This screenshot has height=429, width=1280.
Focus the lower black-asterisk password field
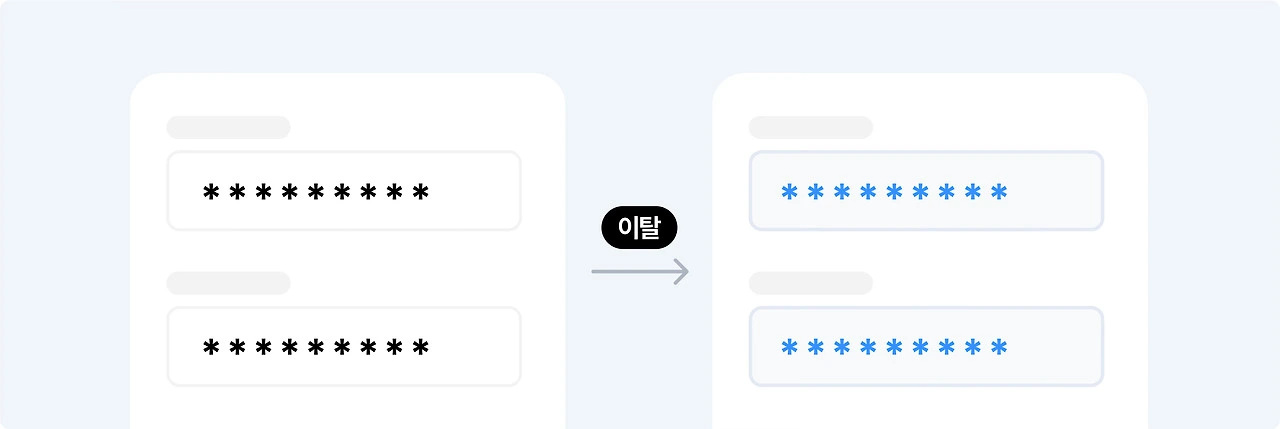click(x=344, y=347)
